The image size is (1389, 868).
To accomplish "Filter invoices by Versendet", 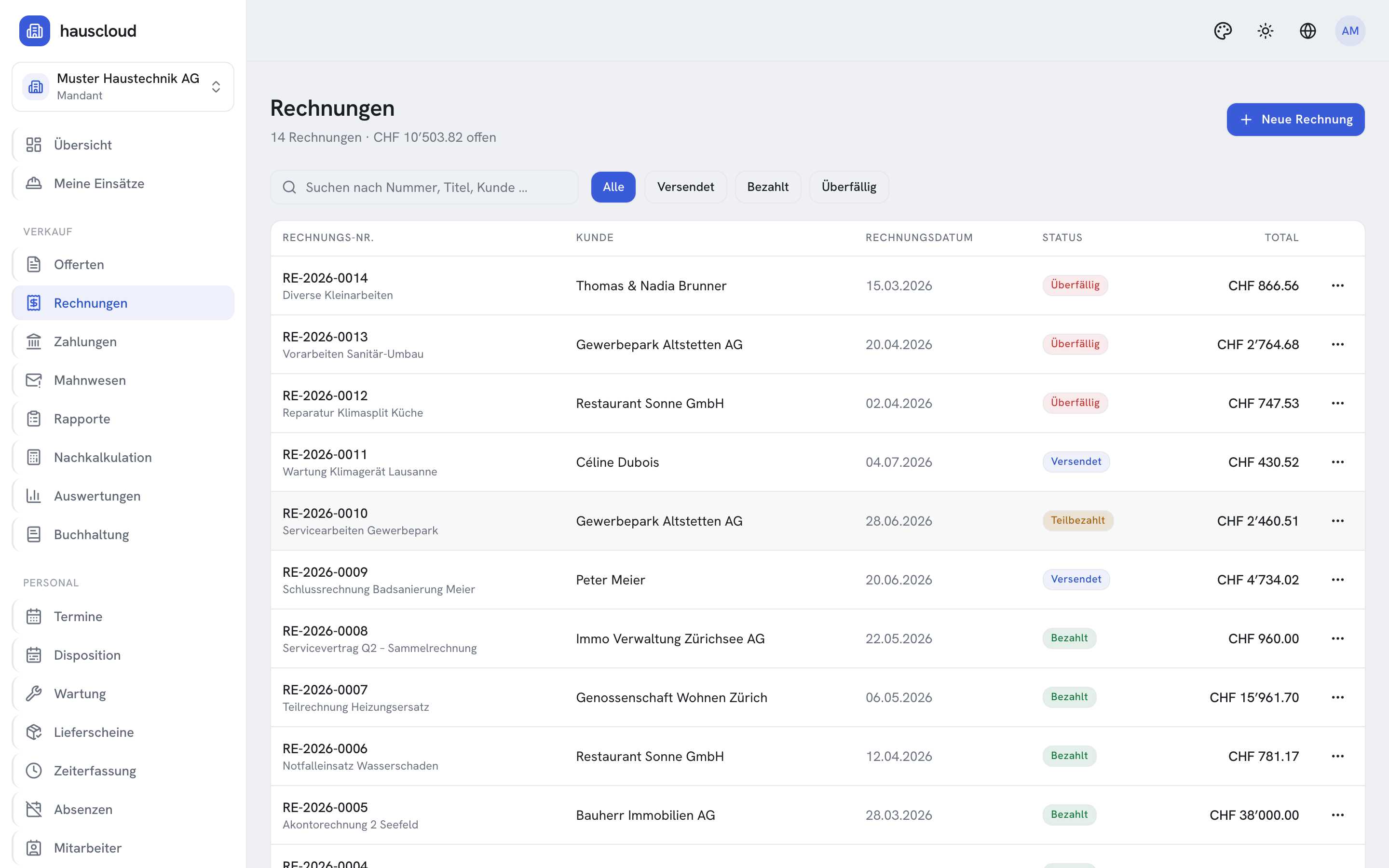I will (685, 187).
